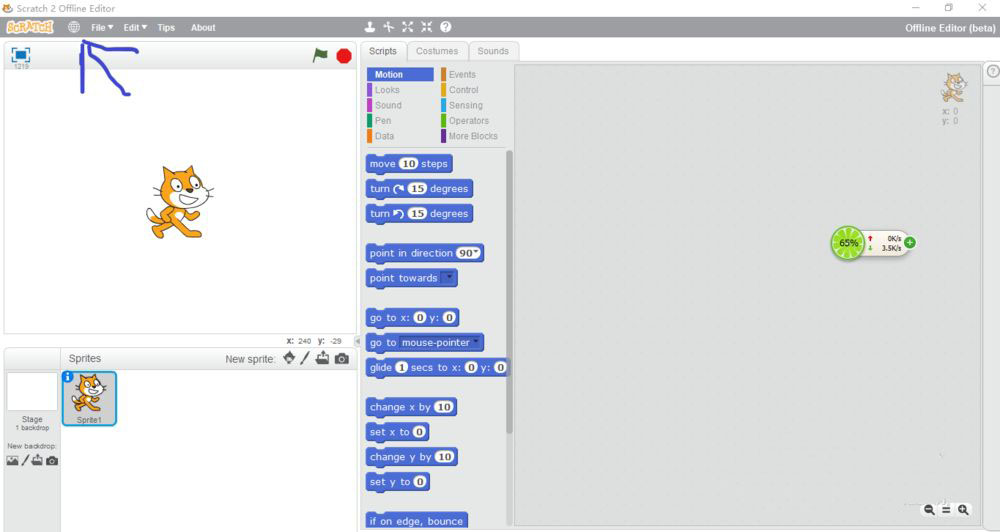Click the green flag to start
1000x532 pixels.
point(320,56)
